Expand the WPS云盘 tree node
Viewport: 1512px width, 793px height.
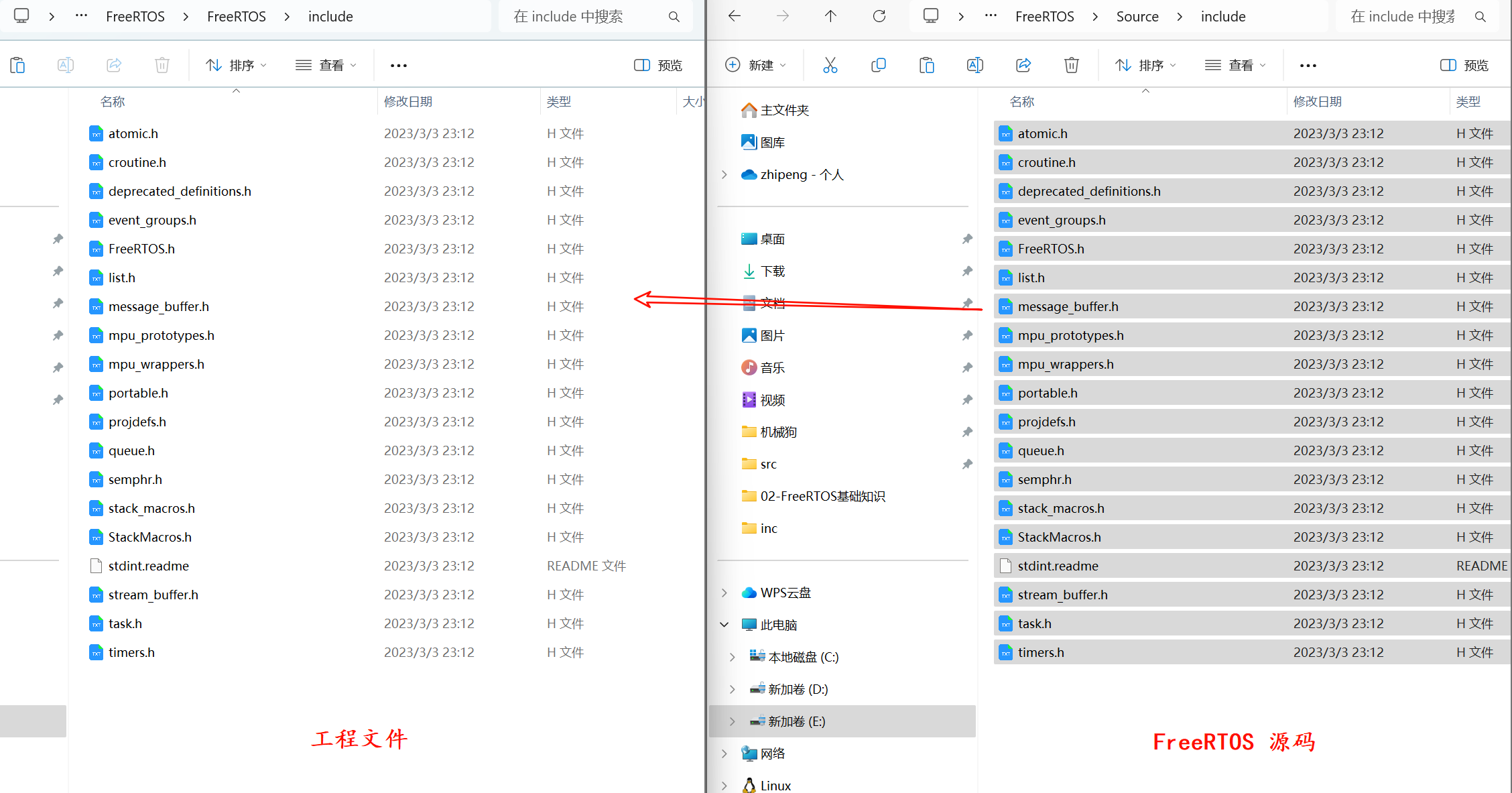(724, 593)
